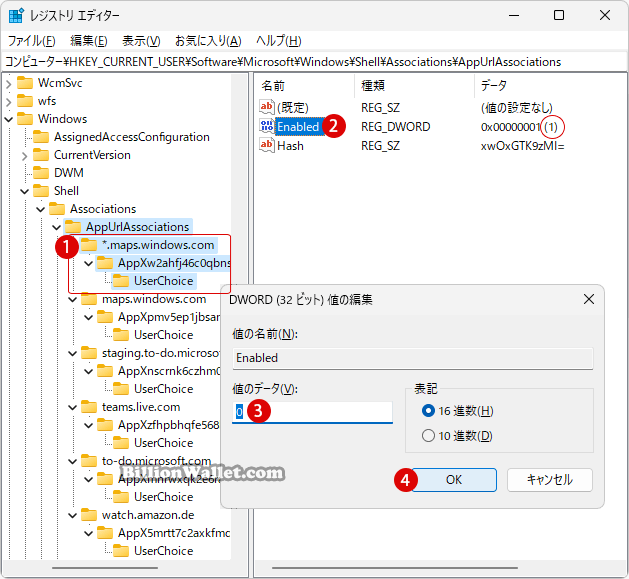Screen dimensions: 629x579
Task: Click the Enabled DWORD value icon
Action: (x=267, y=126)
